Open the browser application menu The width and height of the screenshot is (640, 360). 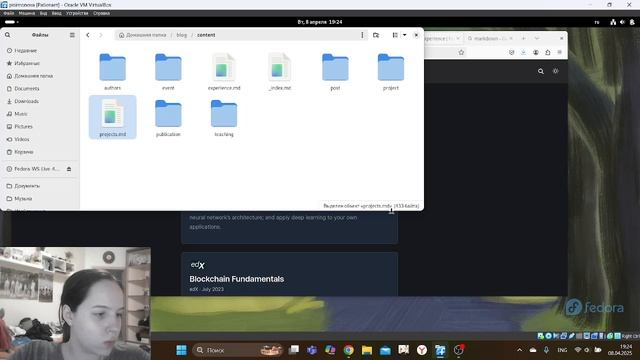[x=560, y=52]
